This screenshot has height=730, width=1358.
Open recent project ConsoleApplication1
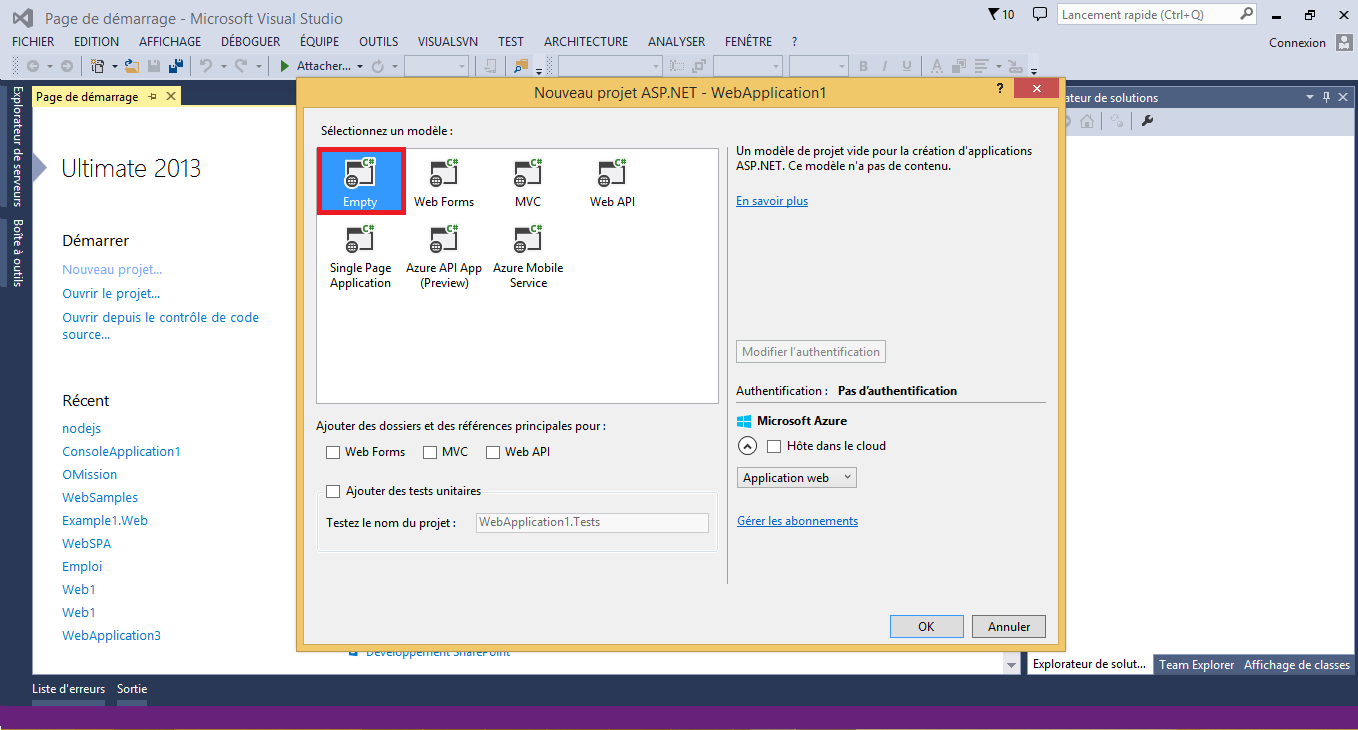[121, 452]
